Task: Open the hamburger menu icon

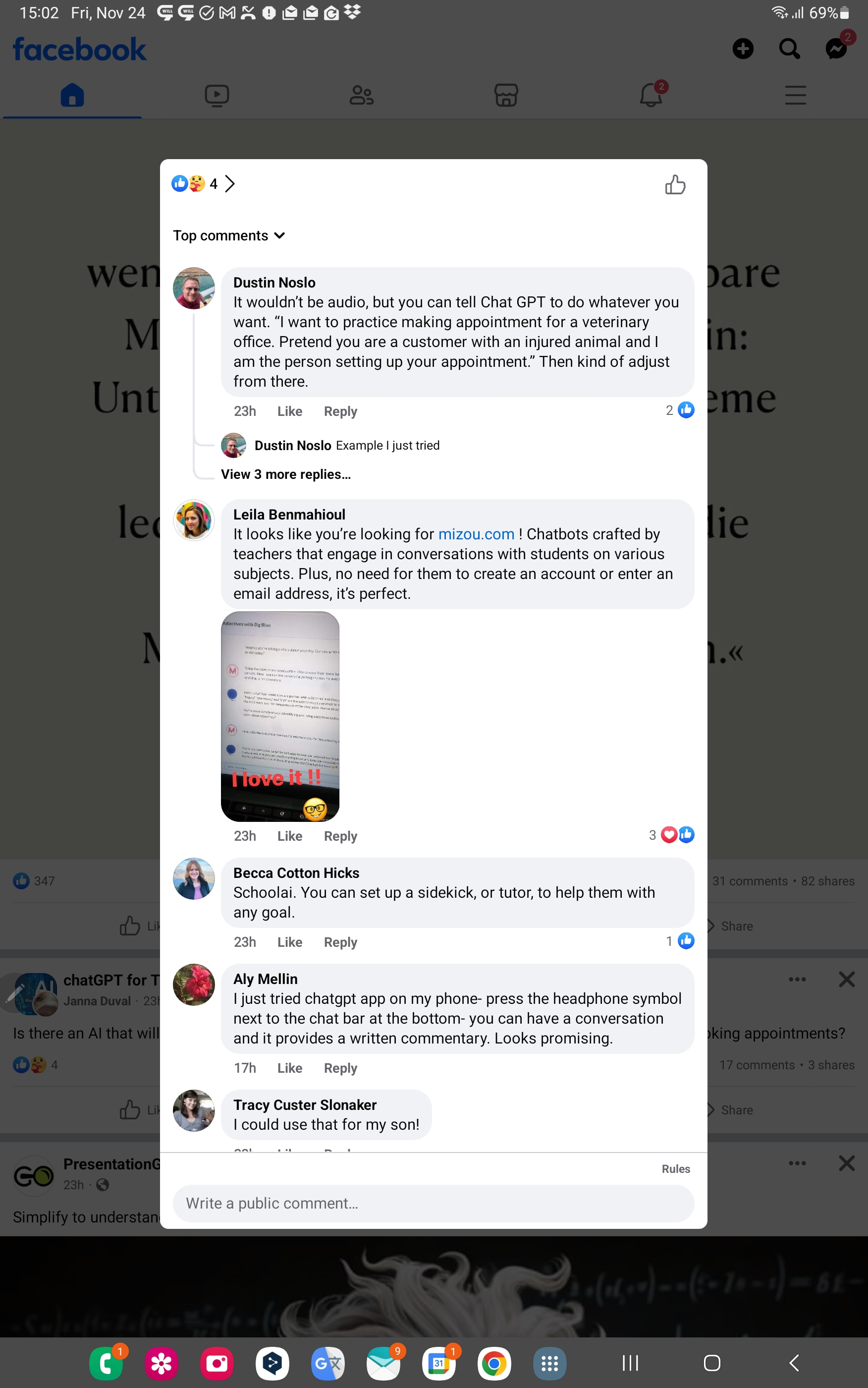Action: [x=796, y=95]
